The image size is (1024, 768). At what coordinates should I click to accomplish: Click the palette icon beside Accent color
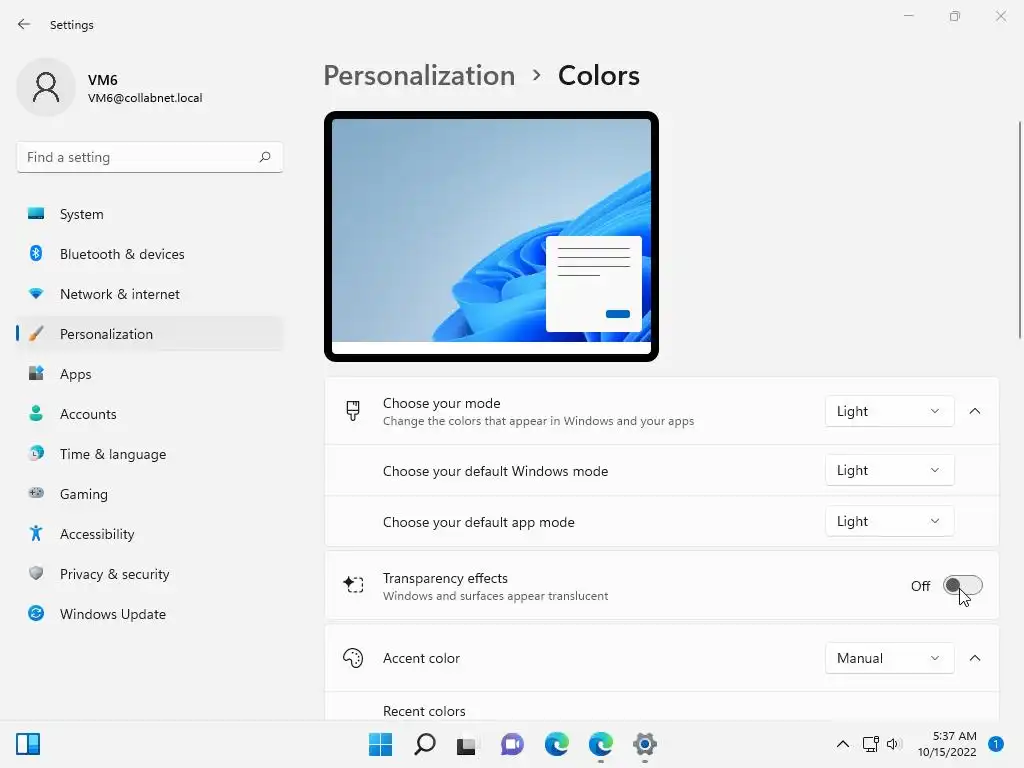(353, 658)
